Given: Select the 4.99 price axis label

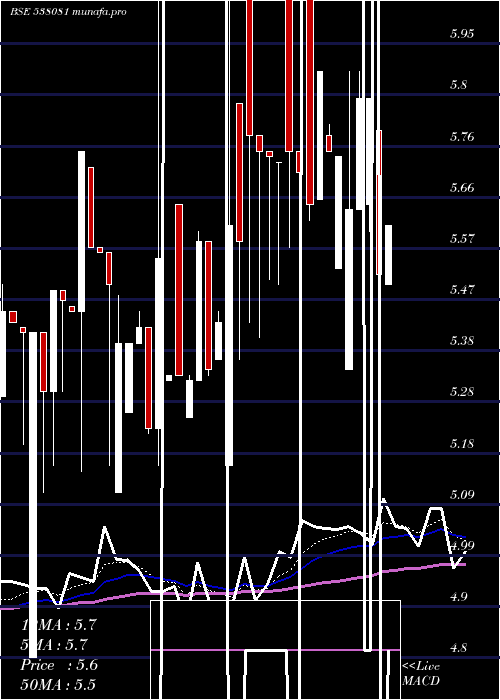Looking at the screenshot, I should (x=462, y=546).
